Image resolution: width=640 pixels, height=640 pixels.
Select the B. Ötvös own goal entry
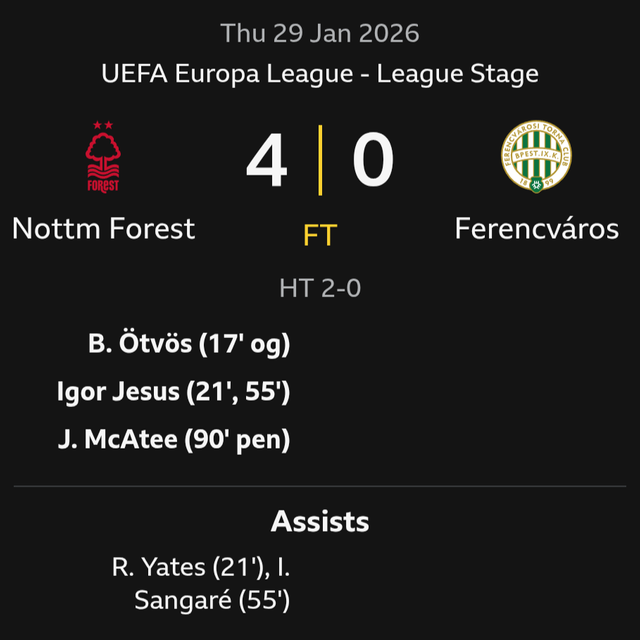(x=189, y=345)
